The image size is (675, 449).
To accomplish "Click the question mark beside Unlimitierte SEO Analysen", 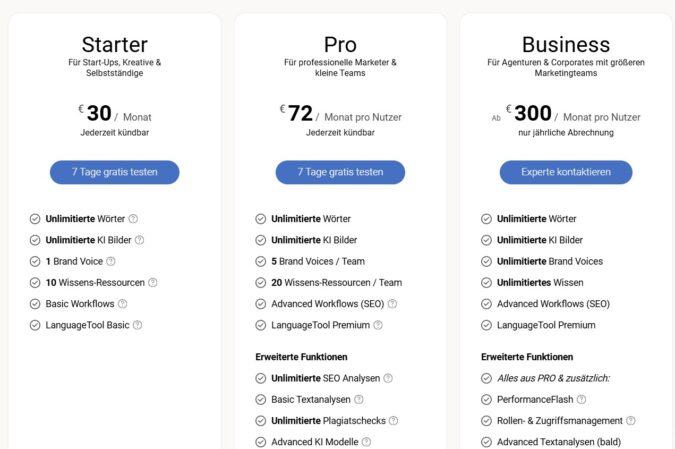I will tap(388, 378).
